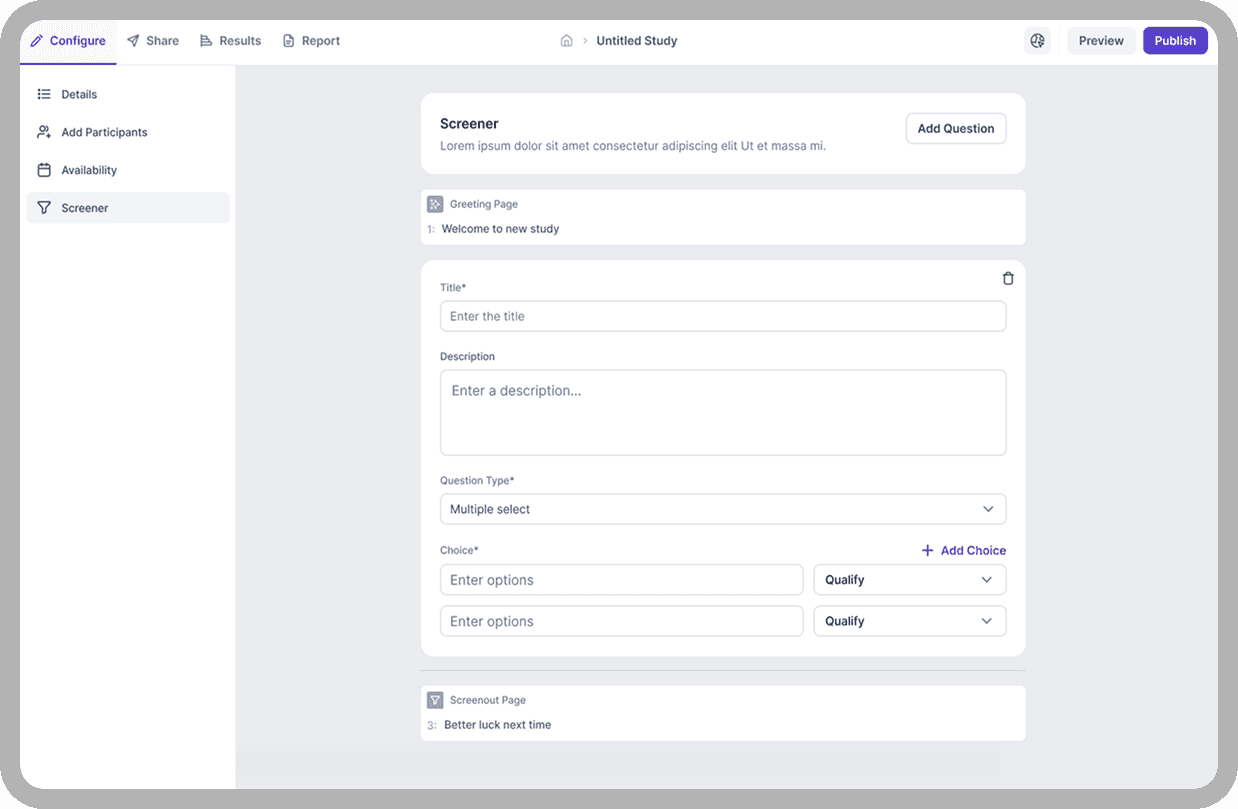Viewport: 1238px width, 809px height.
Task: Click the Greeting Page icon
Action: click(435, 204)
